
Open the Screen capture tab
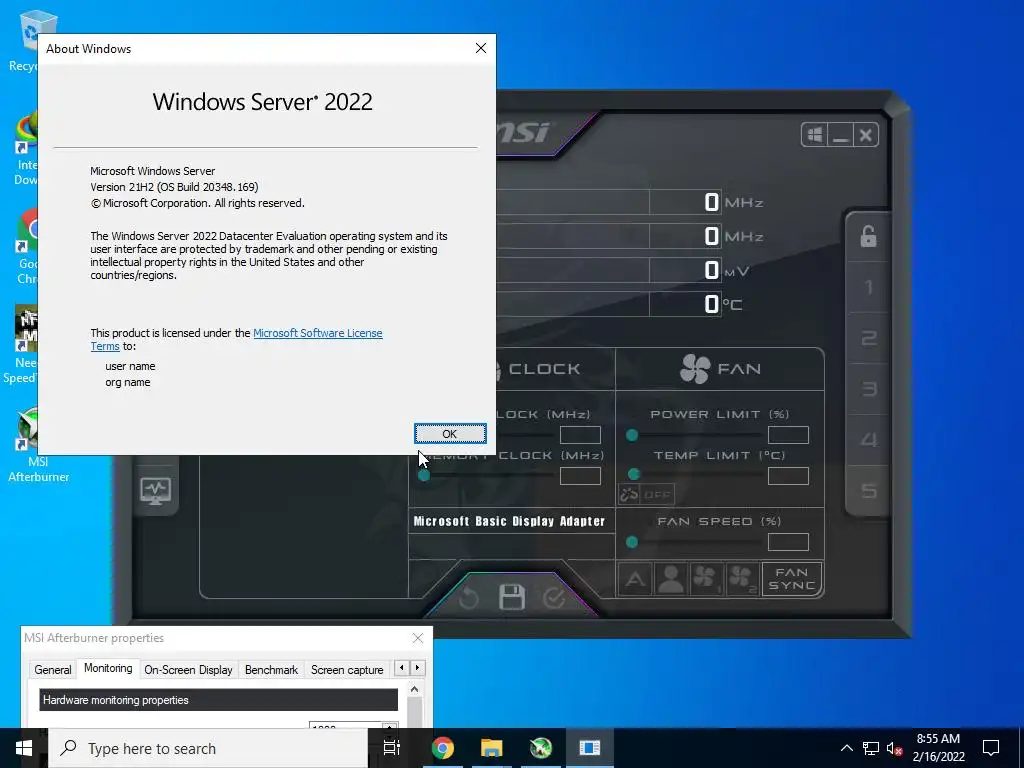click(x=347, y=670)
